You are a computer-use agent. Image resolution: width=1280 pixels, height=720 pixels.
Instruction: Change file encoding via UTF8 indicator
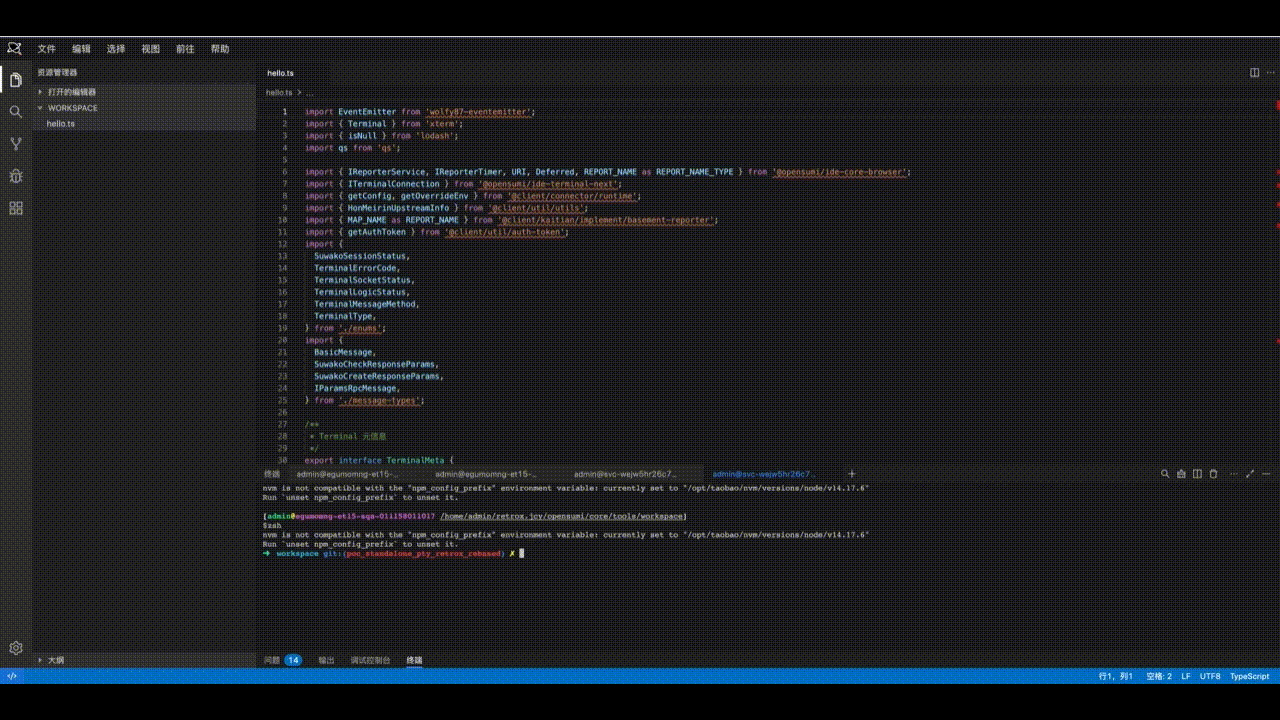pos(1210,676)
